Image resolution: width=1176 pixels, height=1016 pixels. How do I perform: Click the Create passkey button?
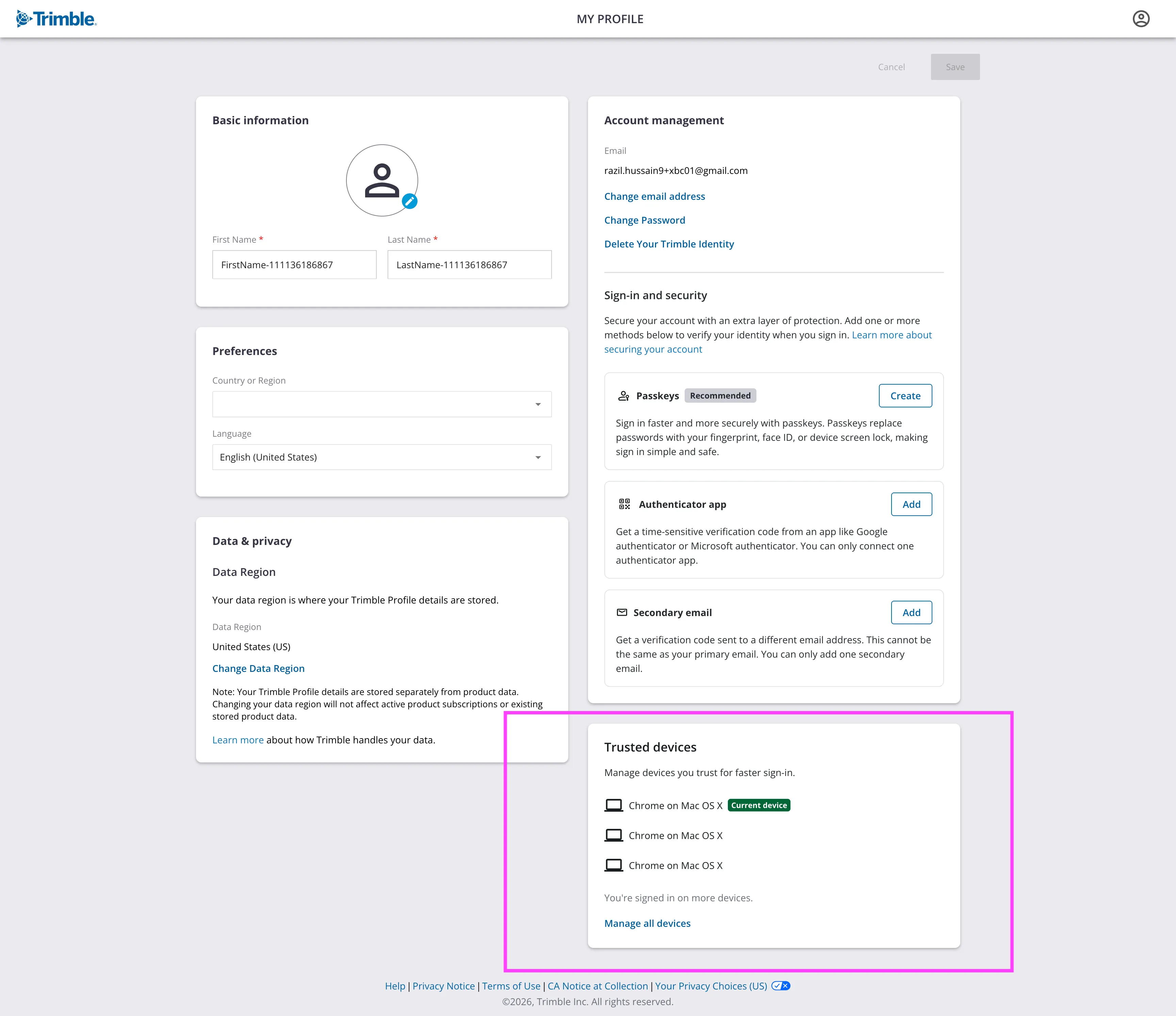(905, 396)
